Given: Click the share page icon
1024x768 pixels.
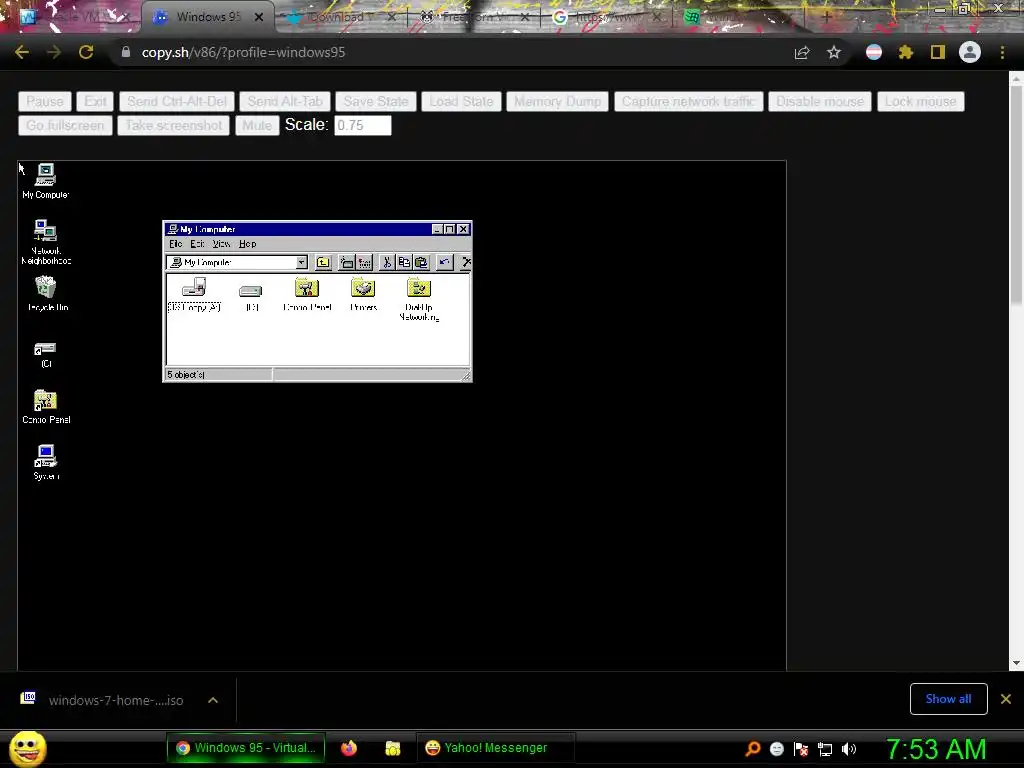Looking at the screenshot, I should coord(802,52).
